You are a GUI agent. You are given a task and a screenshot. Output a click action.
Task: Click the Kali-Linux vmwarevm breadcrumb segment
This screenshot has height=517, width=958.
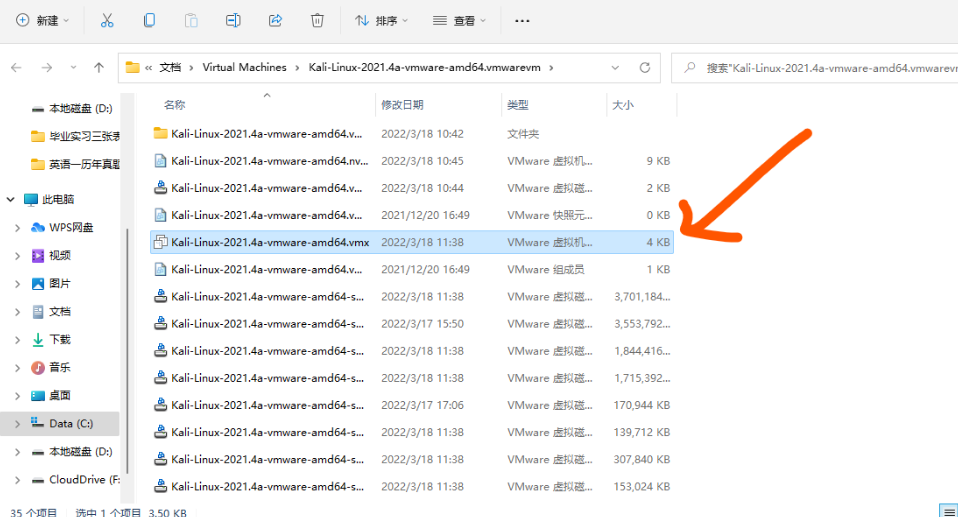click(x=424, y=67)
